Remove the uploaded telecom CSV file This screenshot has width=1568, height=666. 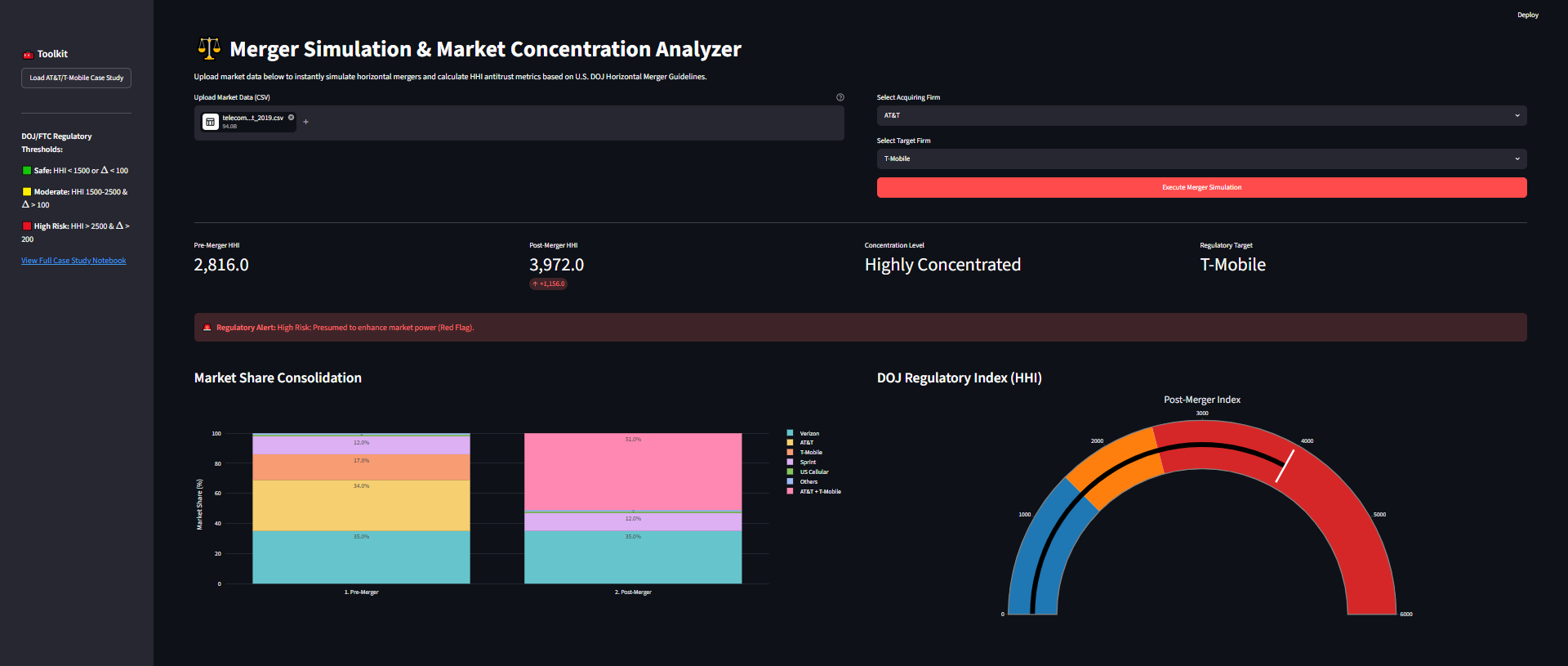point(291,118)
